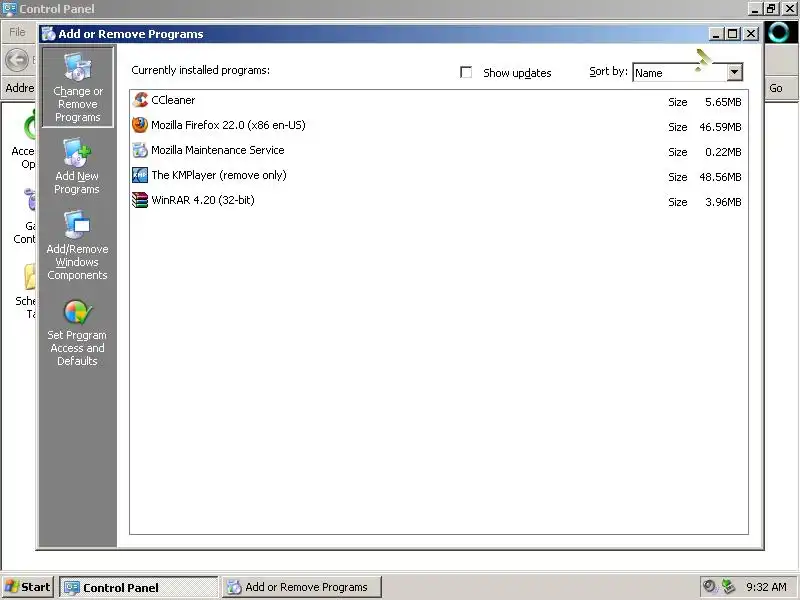Select Change or Remove Programs sidebar icon
The height and width of the screenshot is (600, 800).
pos(78,87)
